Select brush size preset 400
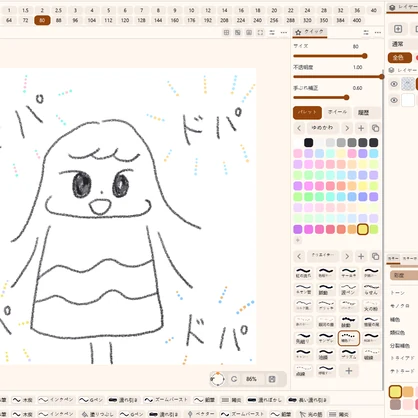The image size is (418, 418). [x=357, y=20]
